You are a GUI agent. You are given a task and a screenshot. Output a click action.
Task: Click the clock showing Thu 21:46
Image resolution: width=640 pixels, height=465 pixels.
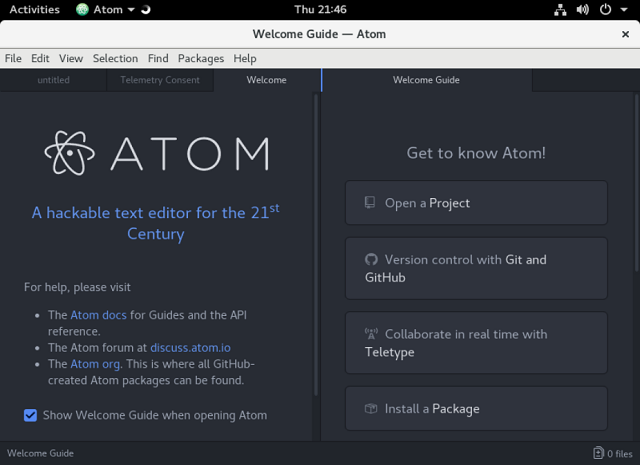tap(320, 9)
